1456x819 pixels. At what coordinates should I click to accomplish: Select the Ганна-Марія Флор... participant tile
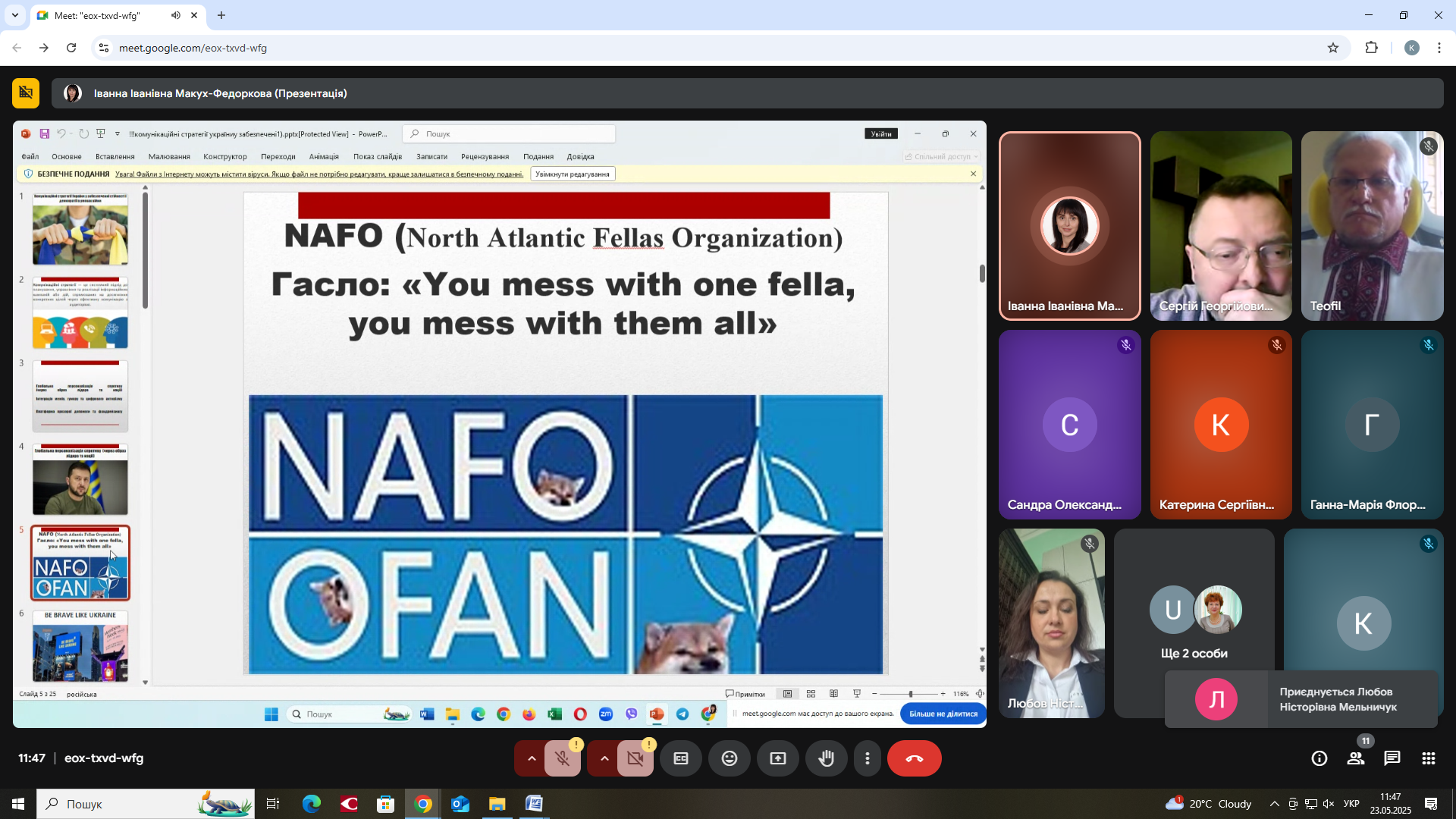tap(1373, 425)
